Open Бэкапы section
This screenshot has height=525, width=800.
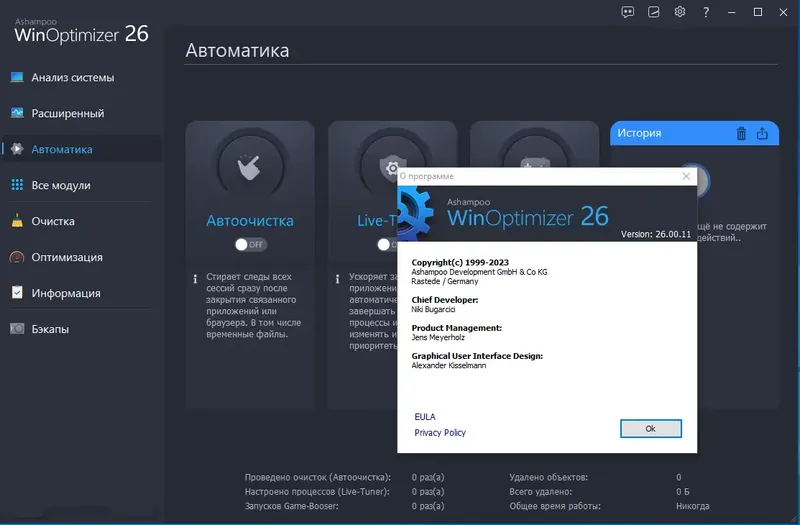[50, 329]
